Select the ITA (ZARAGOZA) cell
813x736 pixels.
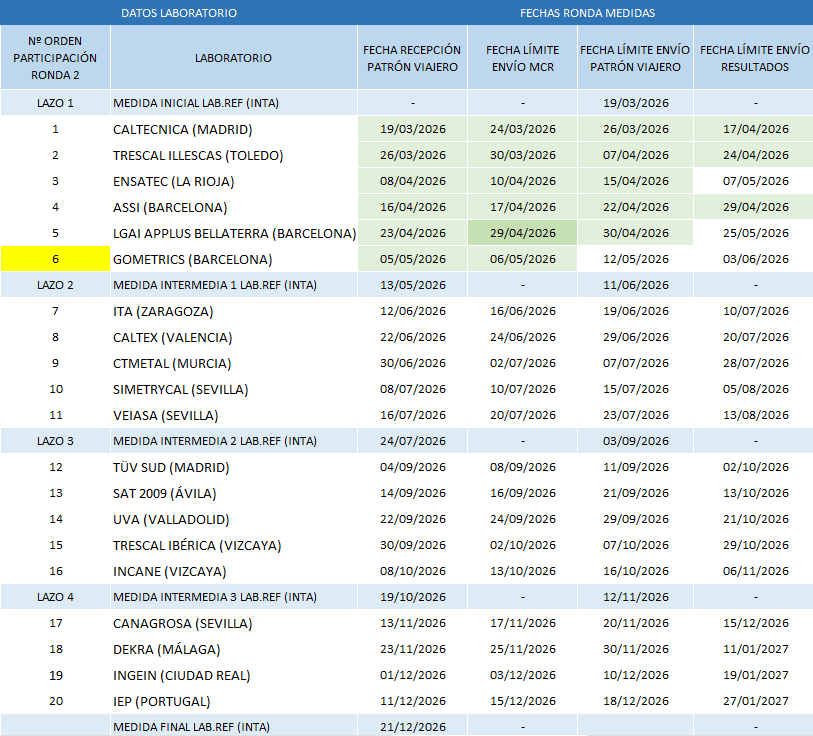click(233, 311)
